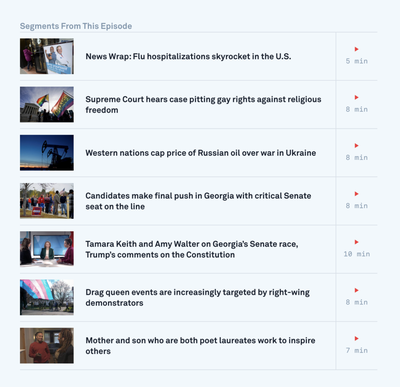Click the studio panel discussion thumbnail
Image resolution: width=400 pixels, height=387 pixels.
(x=47, y=249)
